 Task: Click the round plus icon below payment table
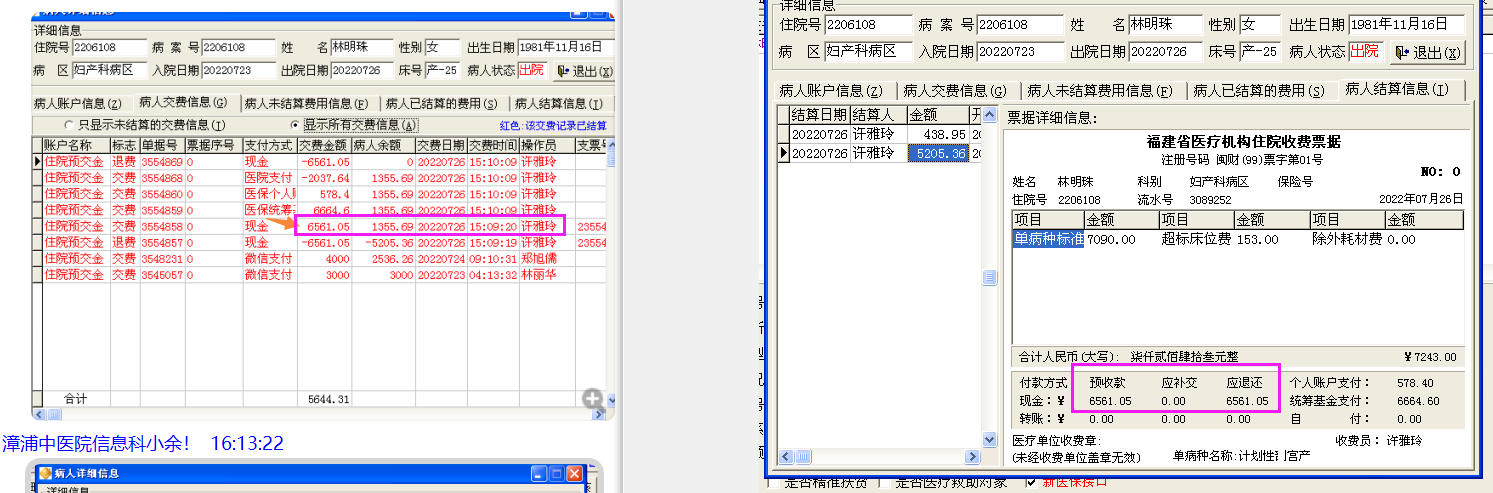tap(593, 399)
